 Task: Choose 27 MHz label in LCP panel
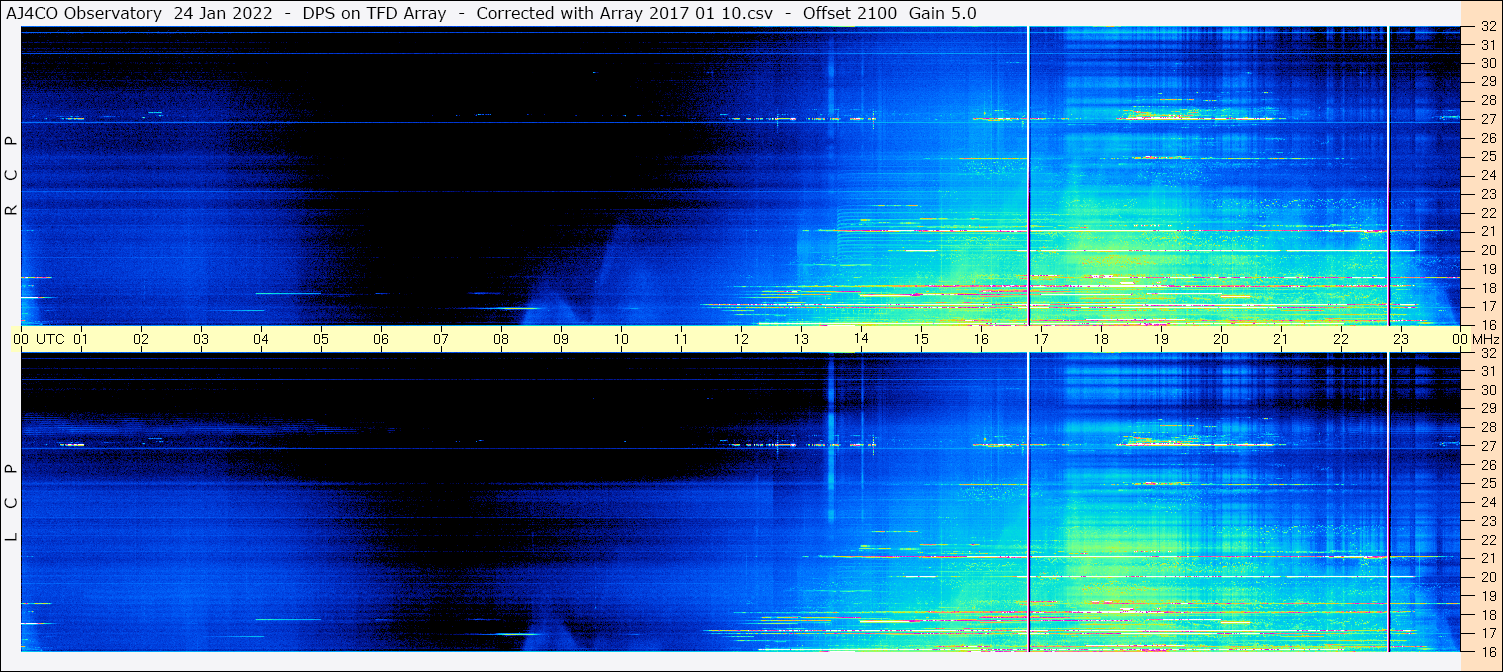tap(1487, 446)
